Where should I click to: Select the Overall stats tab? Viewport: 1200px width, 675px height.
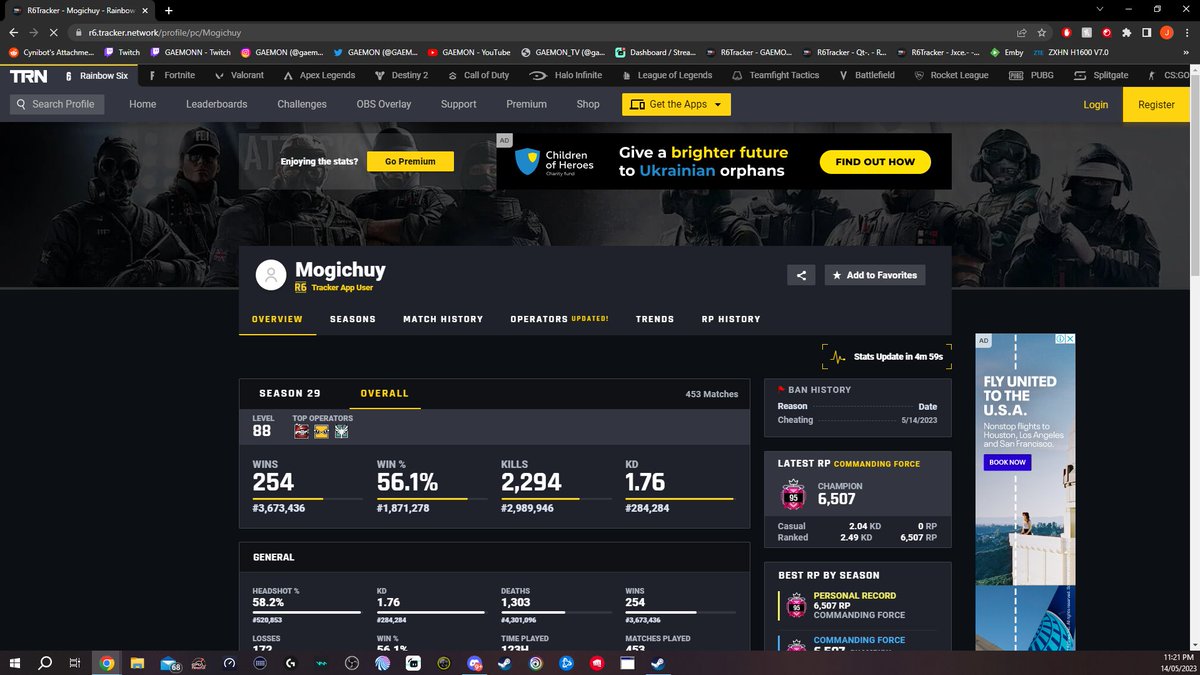(x=385, y=394)
